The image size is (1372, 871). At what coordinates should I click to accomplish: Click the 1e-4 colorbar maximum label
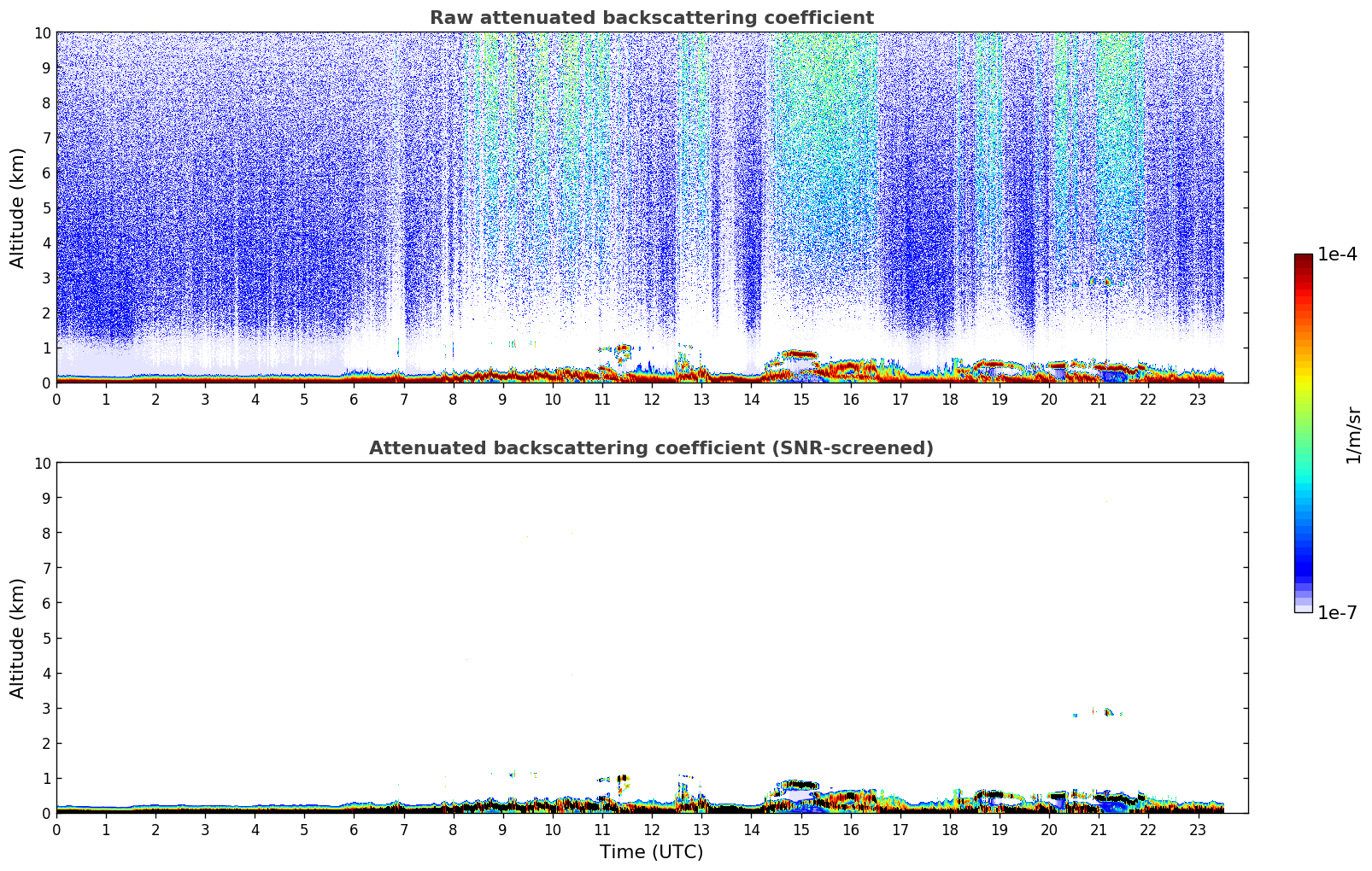point(1337,254)
